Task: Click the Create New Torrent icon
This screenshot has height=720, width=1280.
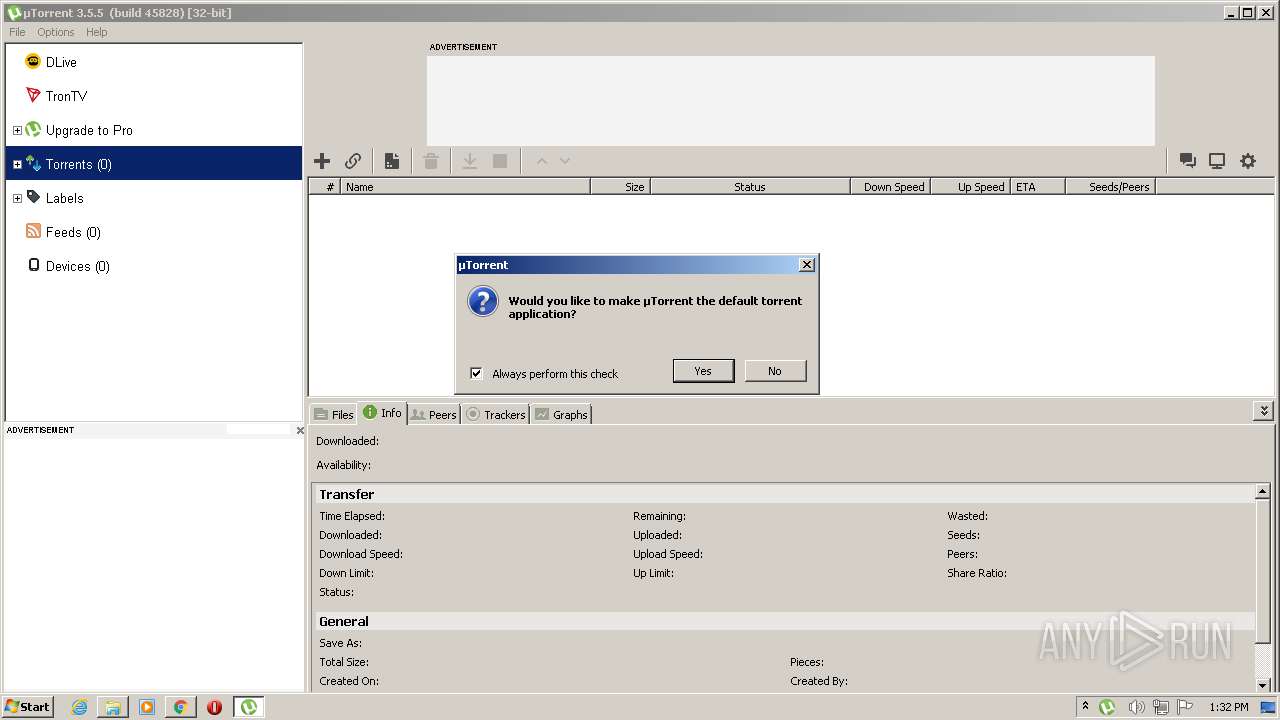Action: click(392, 161)
